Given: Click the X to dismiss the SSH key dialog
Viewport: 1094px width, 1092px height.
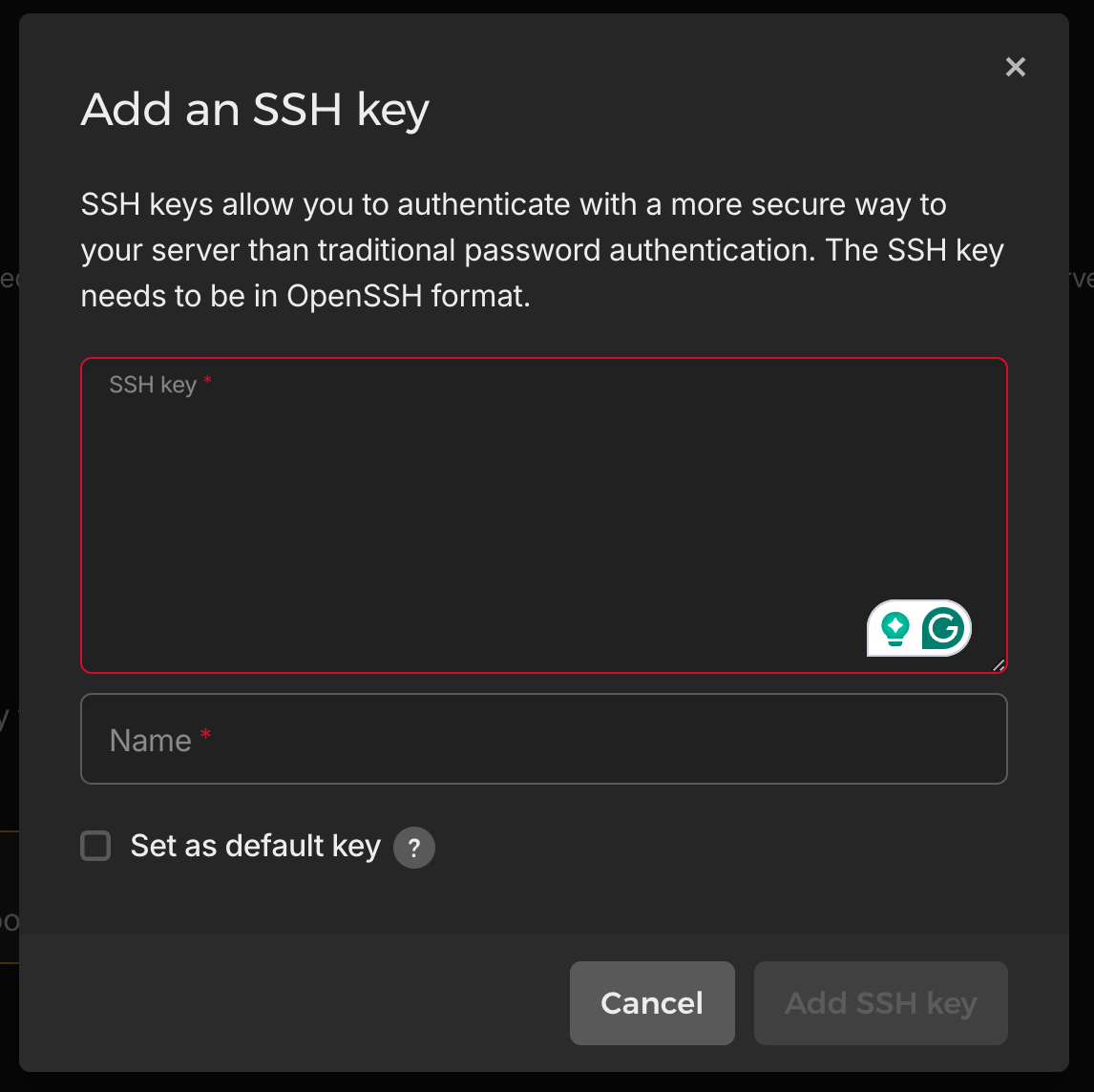Looking at the screenshot, I should point(1015,67).
